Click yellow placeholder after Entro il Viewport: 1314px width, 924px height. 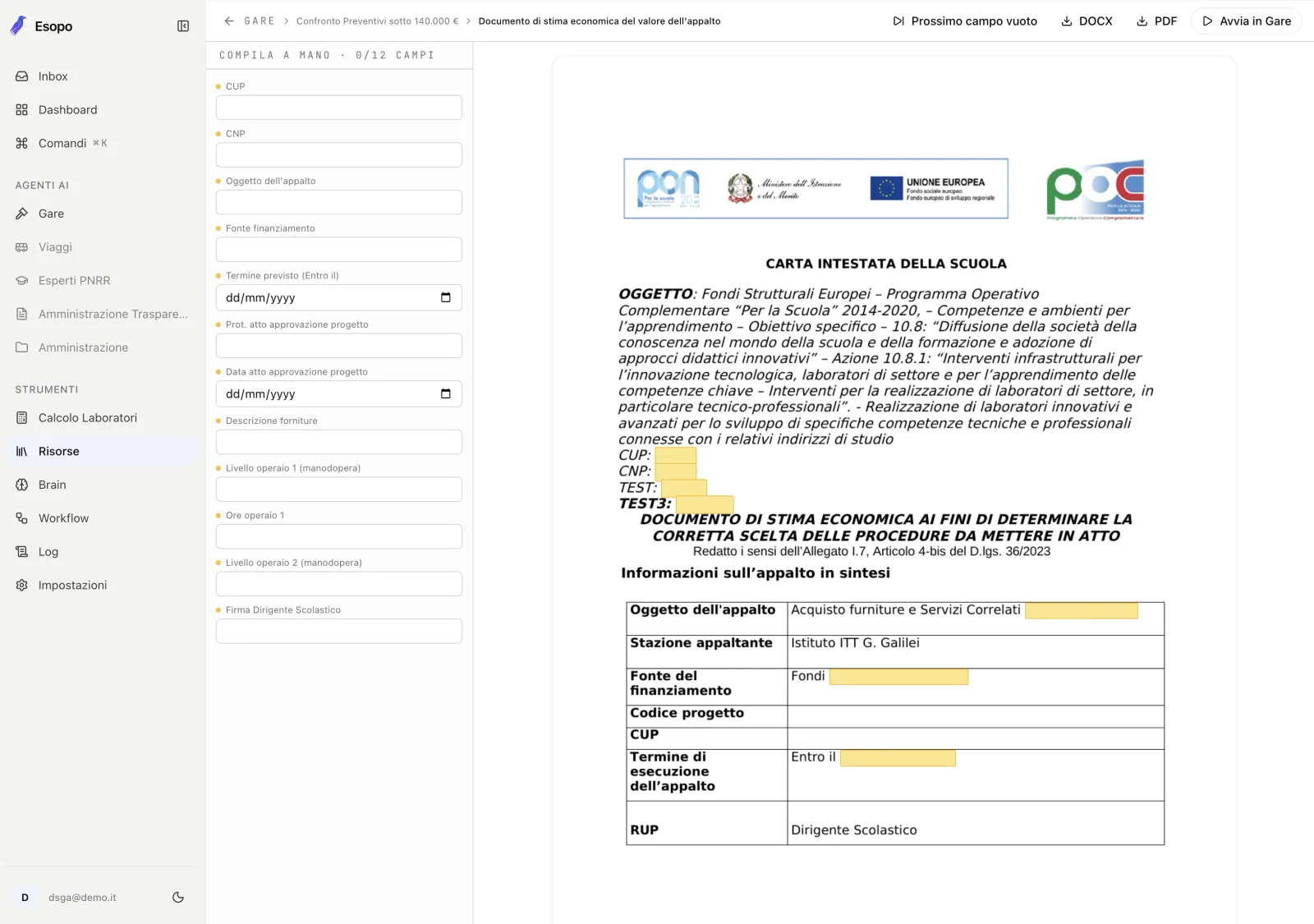coord(898,757)
